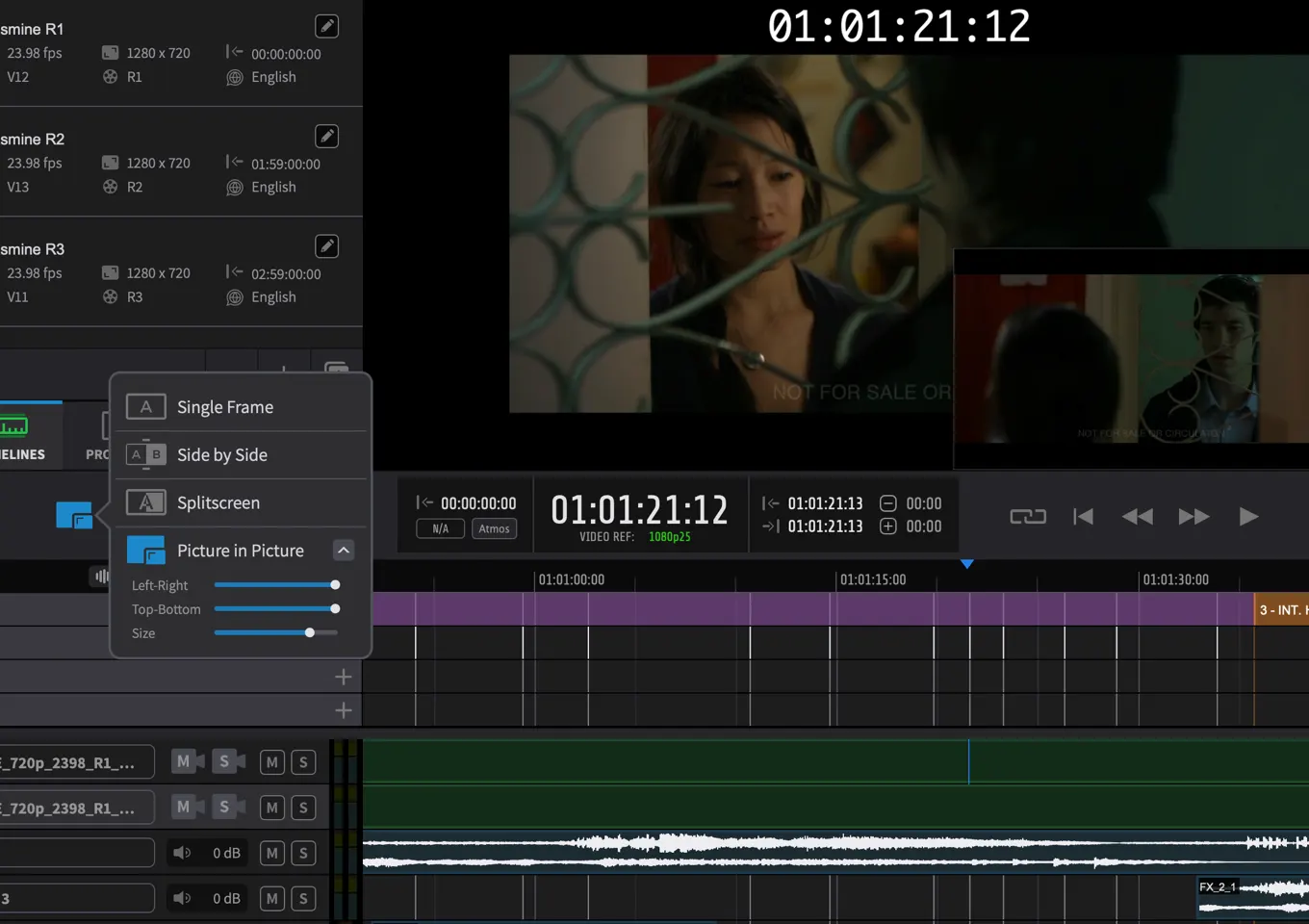Adjust the Left-Right position slider
1309x924 pixels.
276,584
